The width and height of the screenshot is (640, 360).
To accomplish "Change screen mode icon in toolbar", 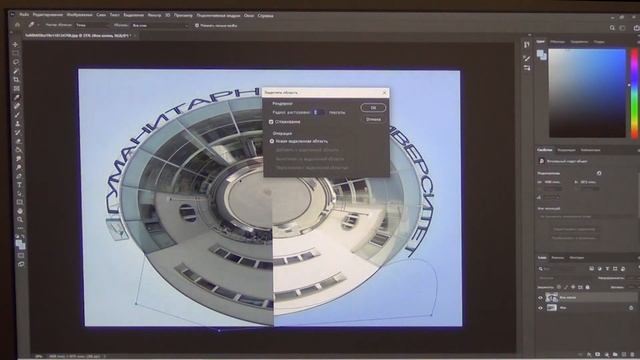I will (x=21, y=264).
